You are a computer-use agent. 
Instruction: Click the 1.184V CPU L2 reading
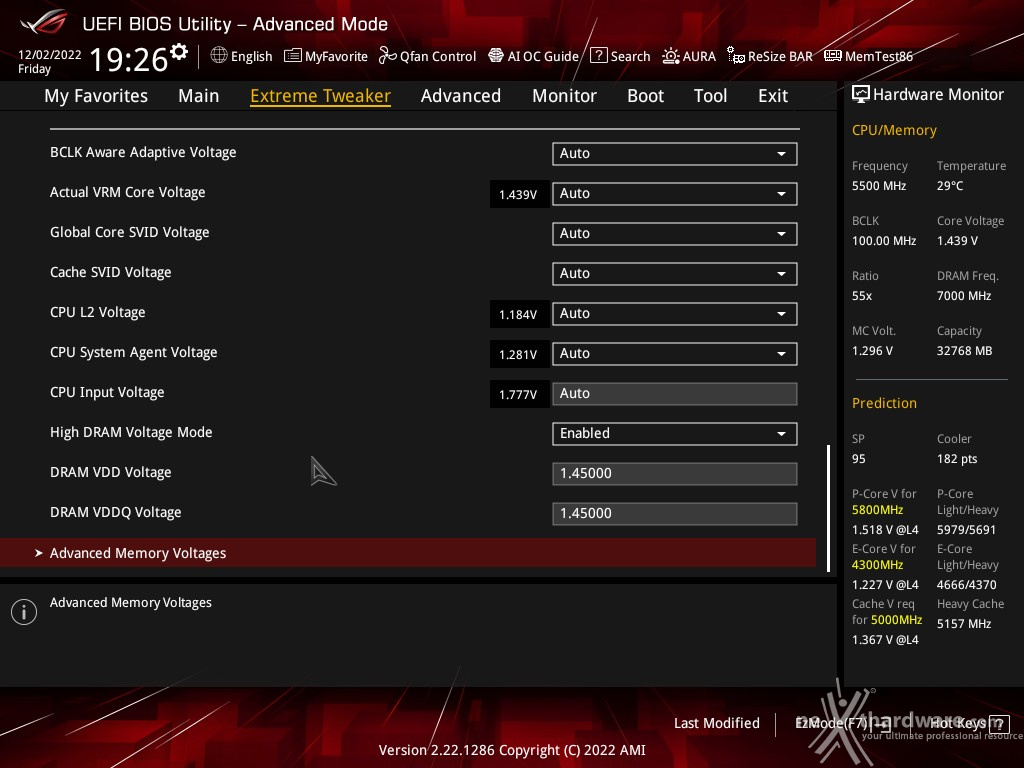[x=519, y=315]
